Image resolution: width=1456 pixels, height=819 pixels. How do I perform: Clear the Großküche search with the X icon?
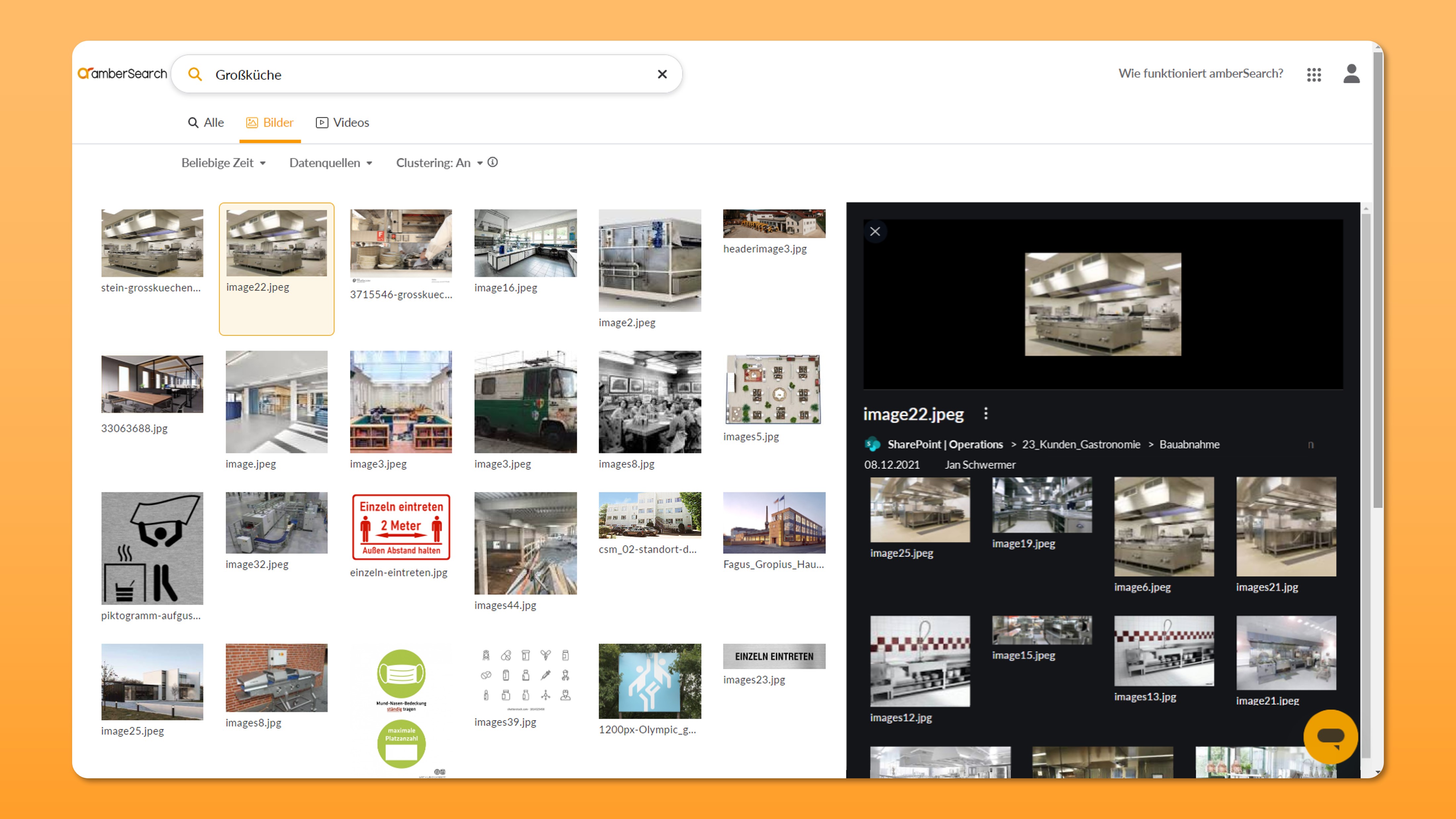pos(662,74)
